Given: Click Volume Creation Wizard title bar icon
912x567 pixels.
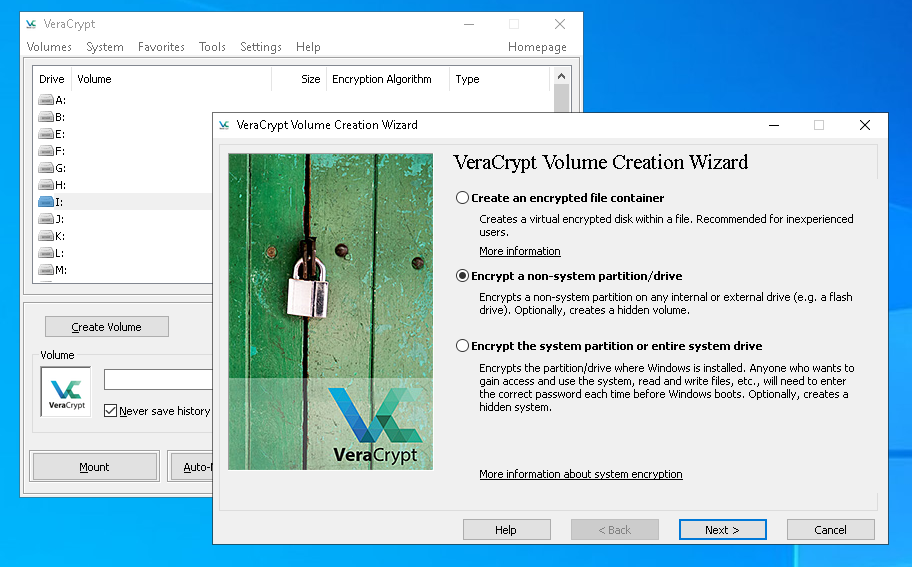Looking at the screenshot, I should click(x=225, y=125).
